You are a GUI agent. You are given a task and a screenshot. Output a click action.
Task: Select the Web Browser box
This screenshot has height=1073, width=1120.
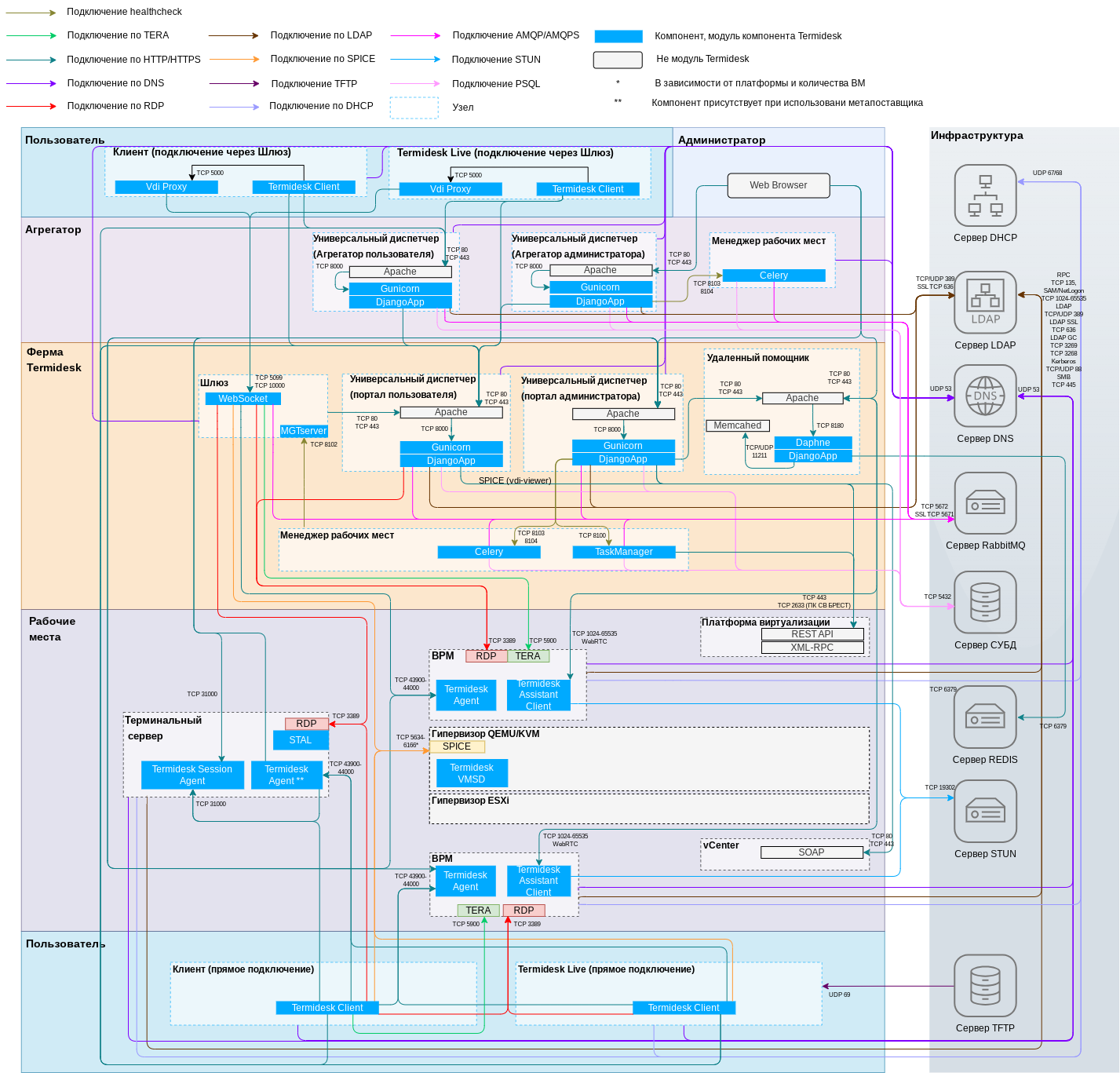779,185
